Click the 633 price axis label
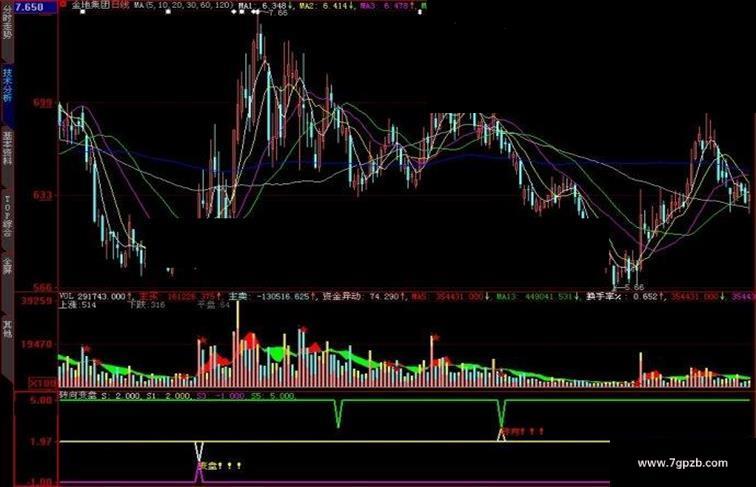 click(42, 195)
